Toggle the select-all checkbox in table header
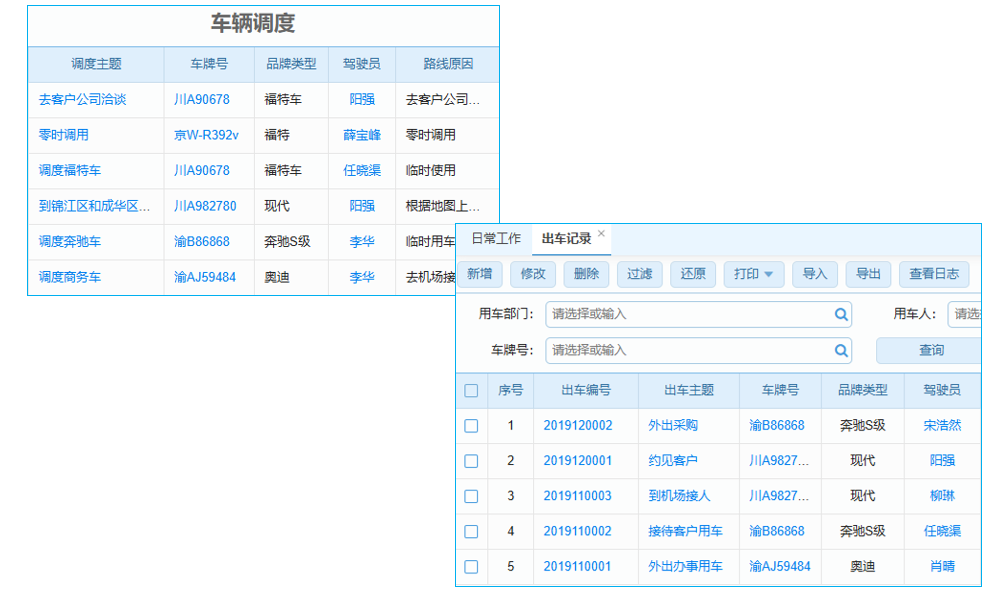Image resolution: width=1000 pixels, height=600 pixels. pyautogui.click(x=471, y=390)
